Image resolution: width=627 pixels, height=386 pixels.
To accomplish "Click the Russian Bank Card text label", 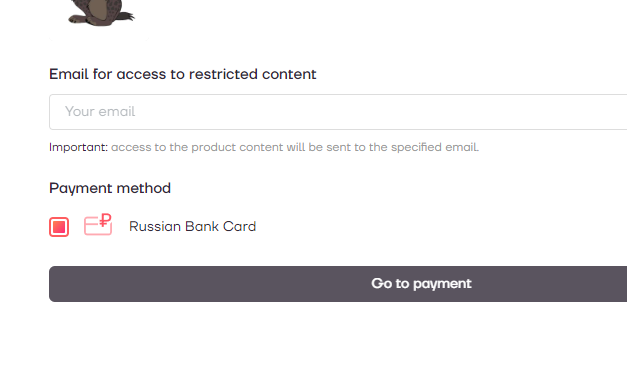I will [x=192, y=226].
